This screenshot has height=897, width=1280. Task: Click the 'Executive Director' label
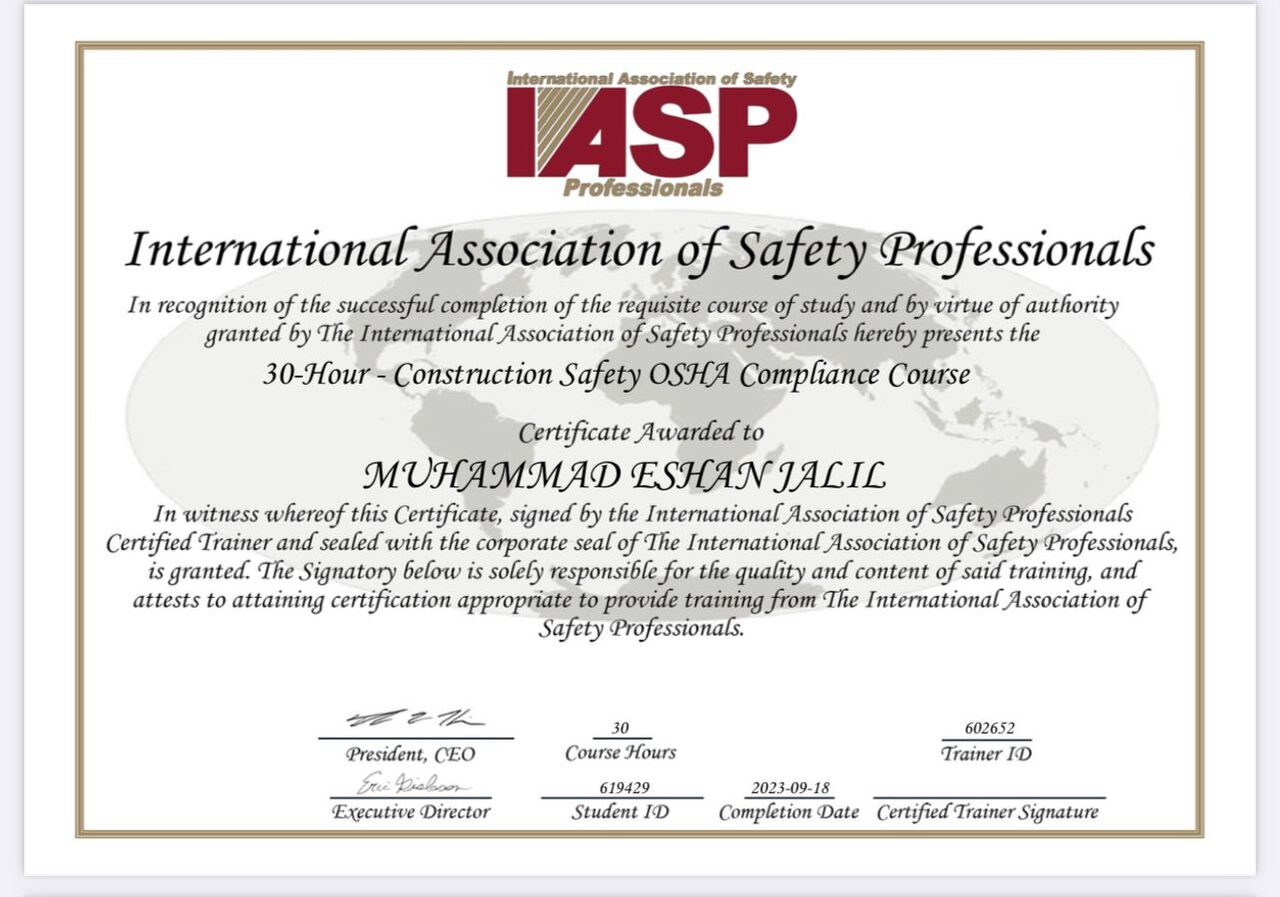point(411,812)
